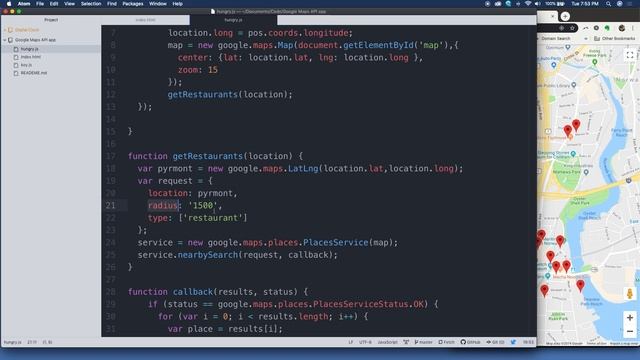Open the GitHub panel from status bar
Screen dimensions: 640x360
click(x=470, y=342)
